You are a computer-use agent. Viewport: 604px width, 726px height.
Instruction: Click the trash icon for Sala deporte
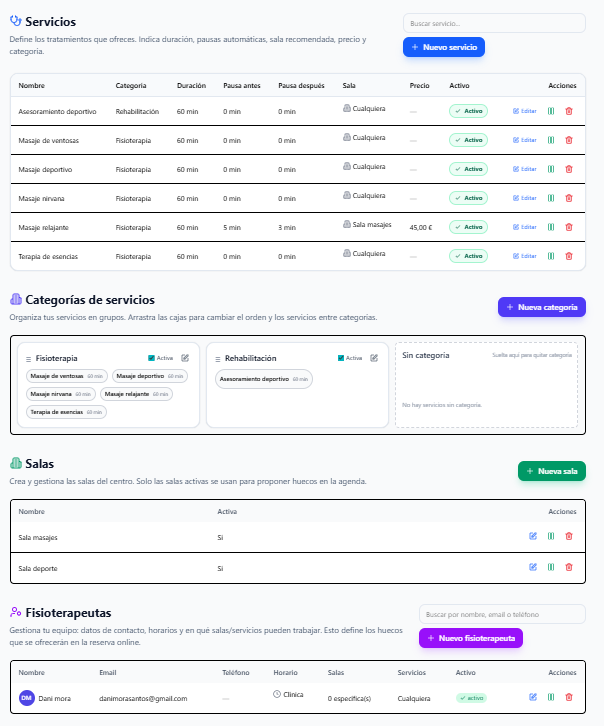569,567
